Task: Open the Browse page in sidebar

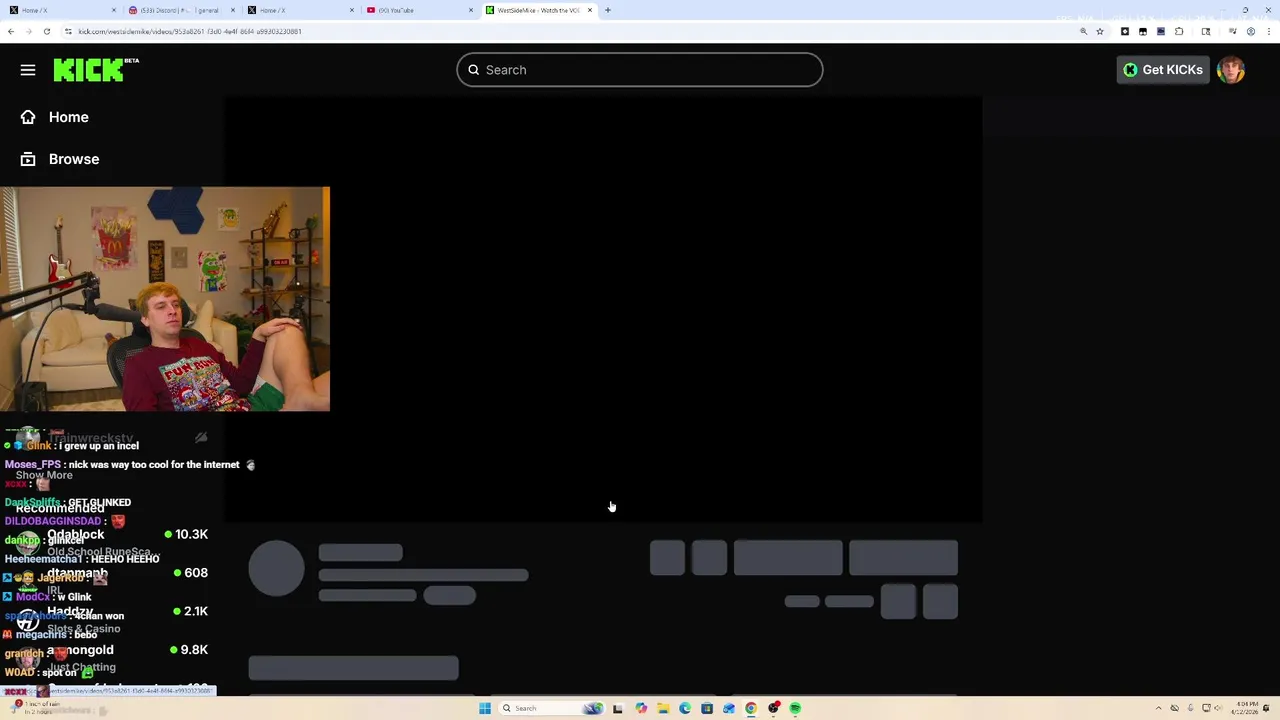Action: pos(60,159)
